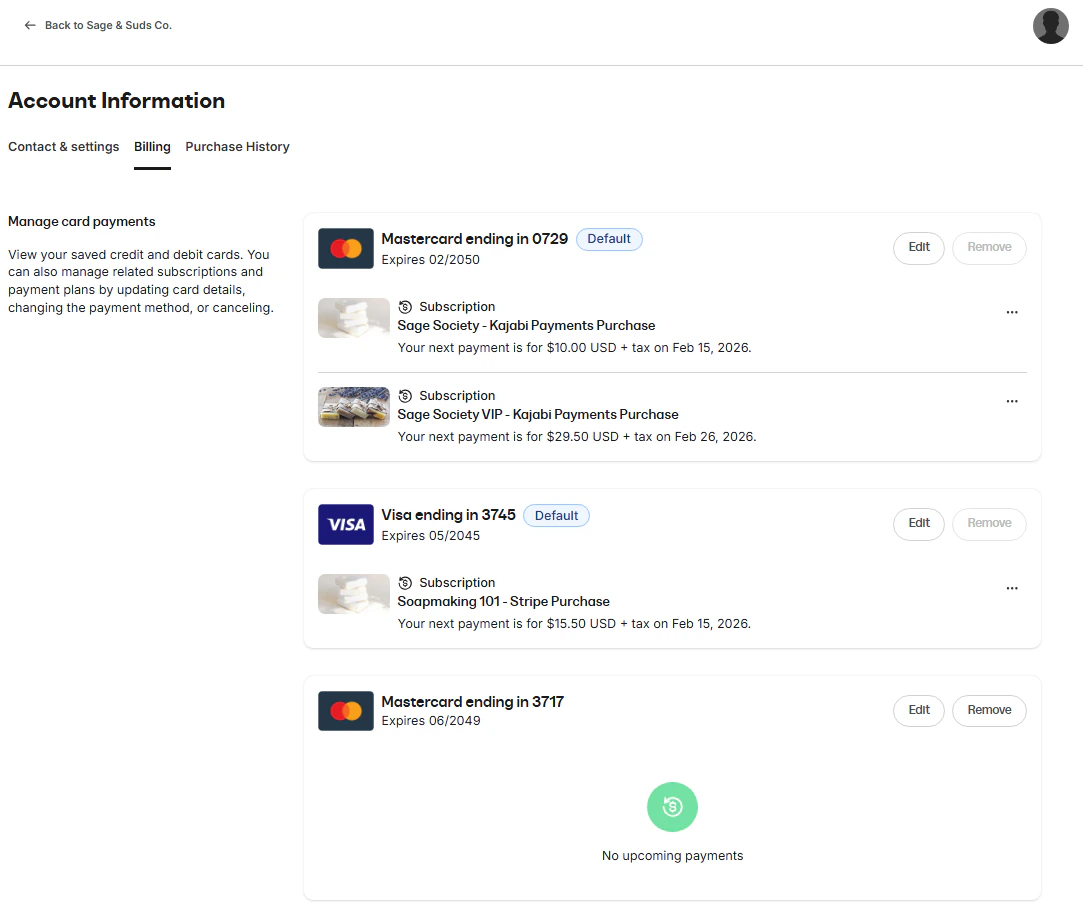Screen dimensions: 1083x911
Task: Click the $15.50 USD next payment line
Action: [x=574, y=624]
